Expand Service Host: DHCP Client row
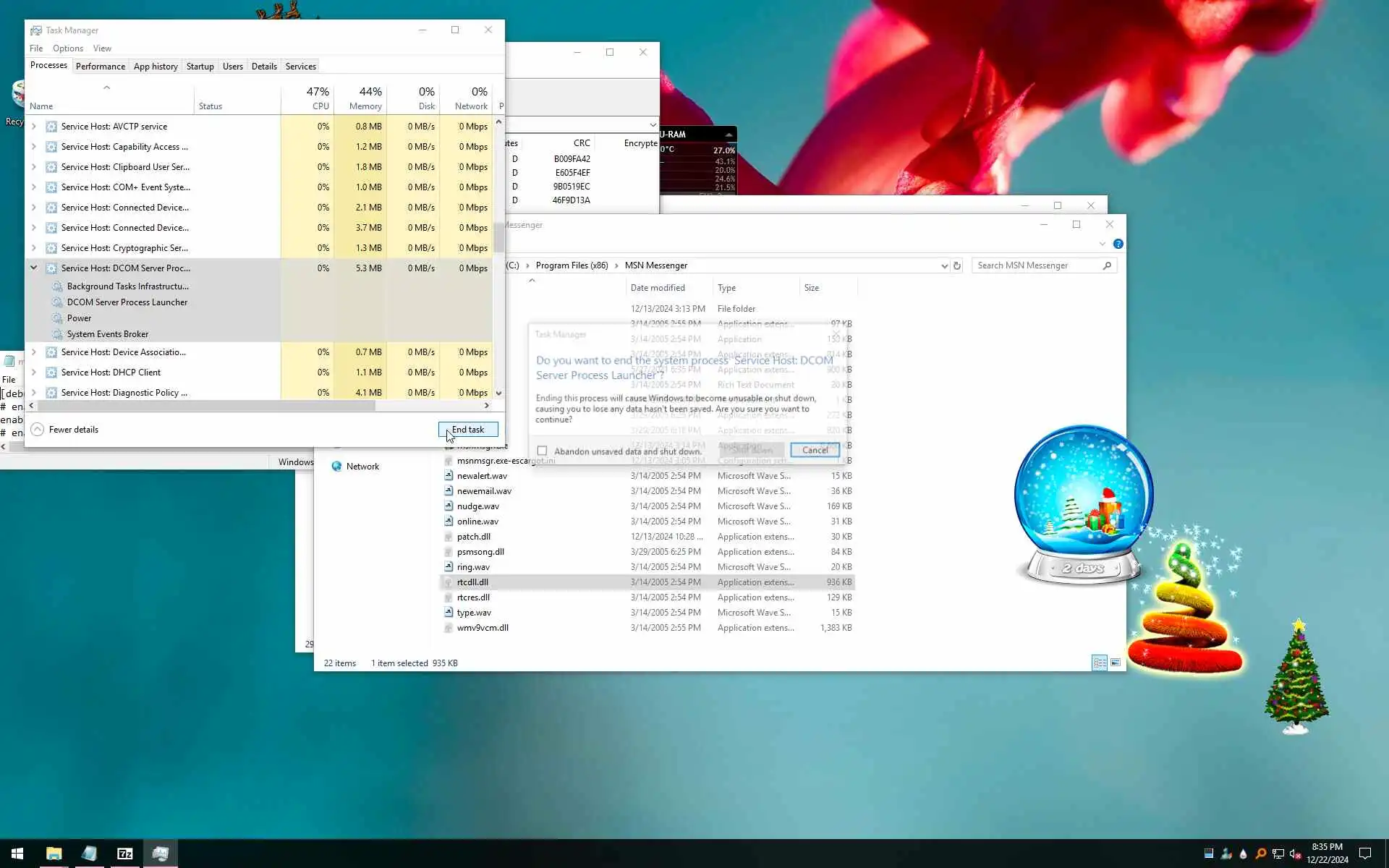Viewport: 1389px width, 868px height. (34, 373)
